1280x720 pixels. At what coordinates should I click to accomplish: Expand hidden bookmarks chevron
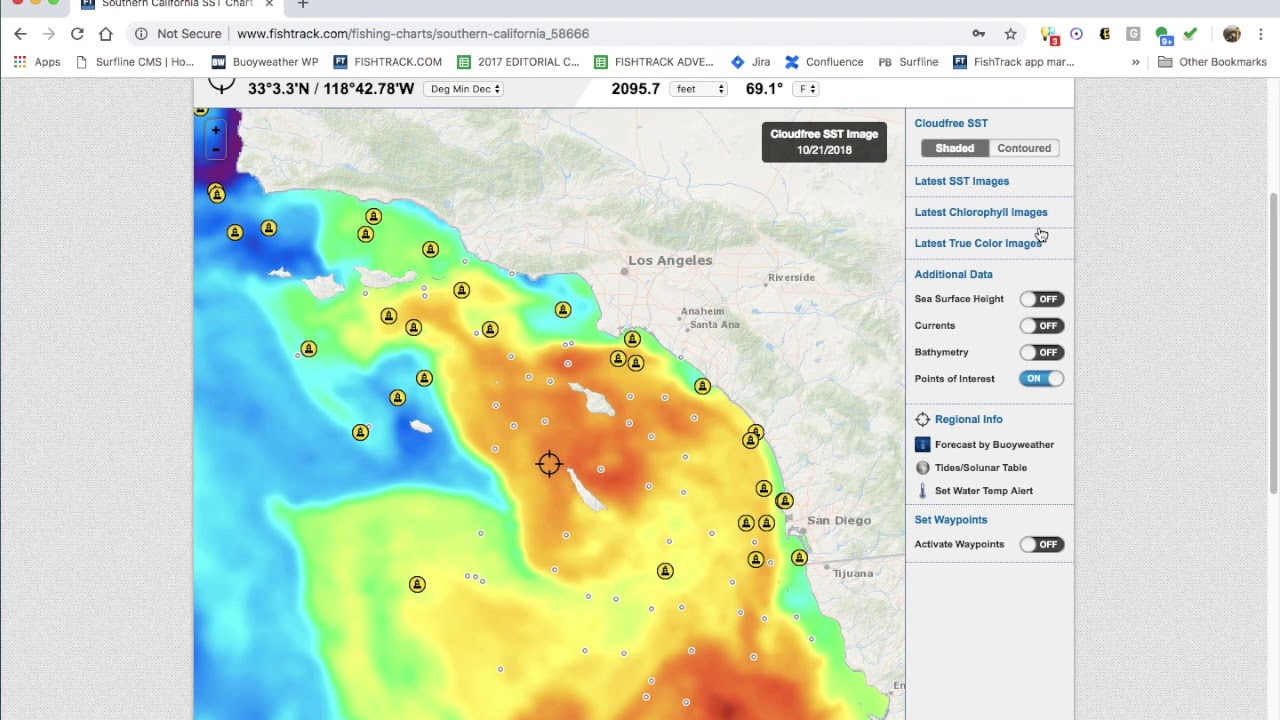(x=1135, y=62)
